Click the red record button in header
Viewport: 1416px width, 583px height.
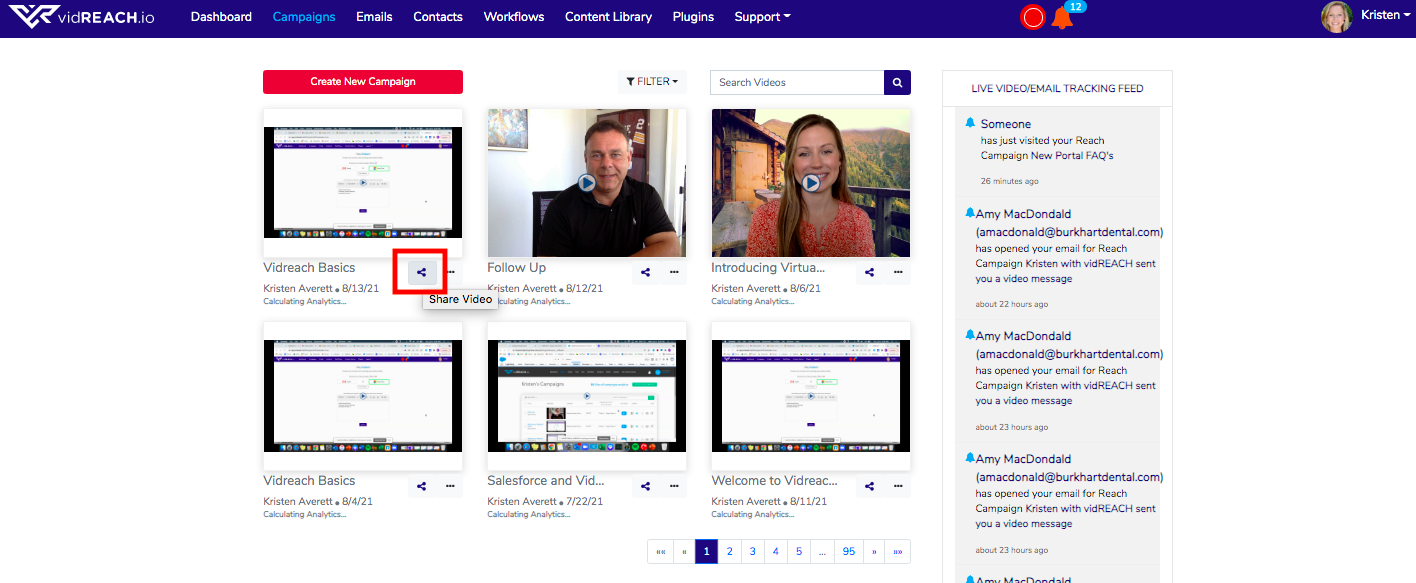tap(1033, 17)
